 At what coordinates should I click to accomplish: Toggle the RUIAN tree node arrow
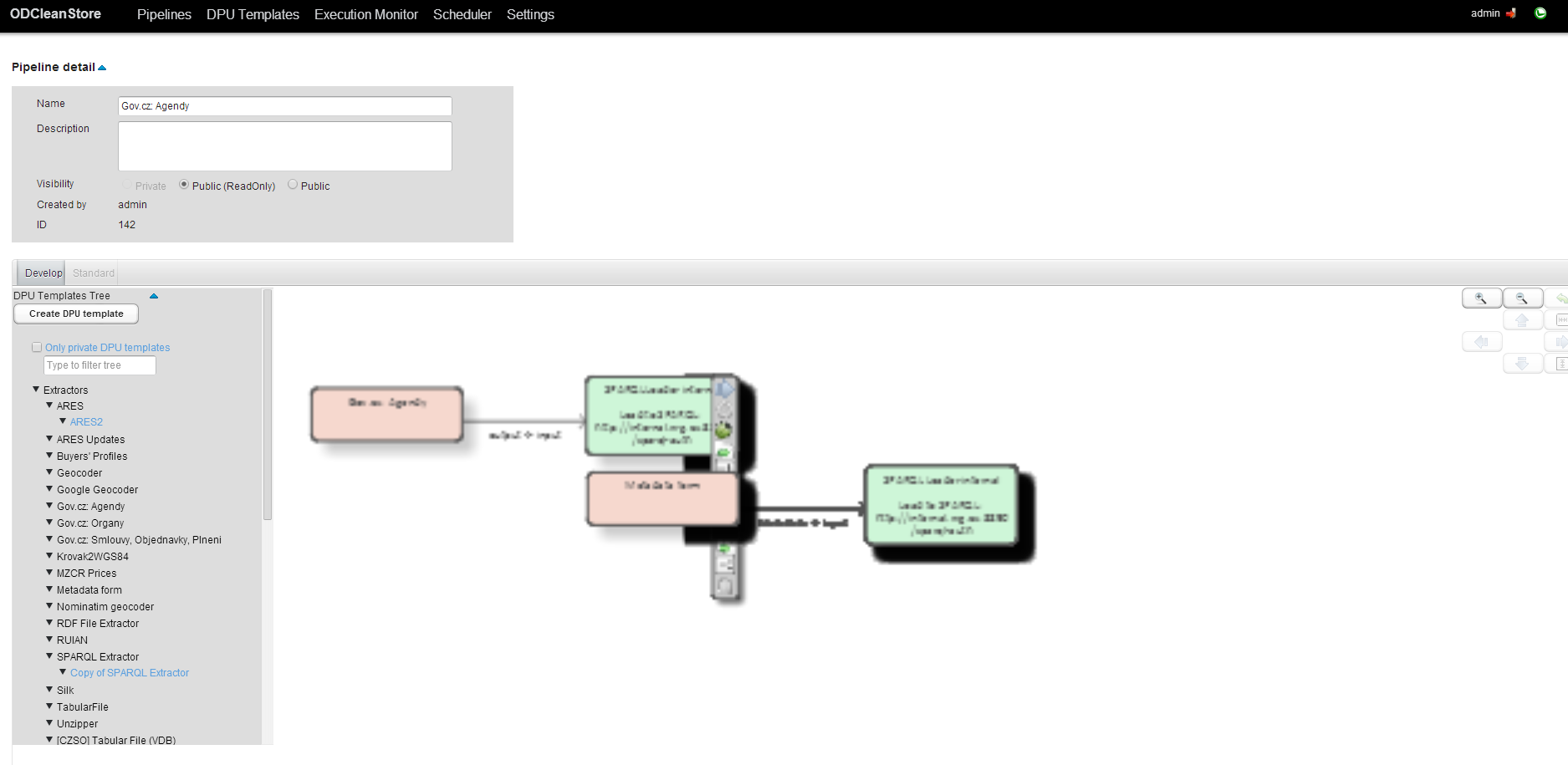click(49, 639)
